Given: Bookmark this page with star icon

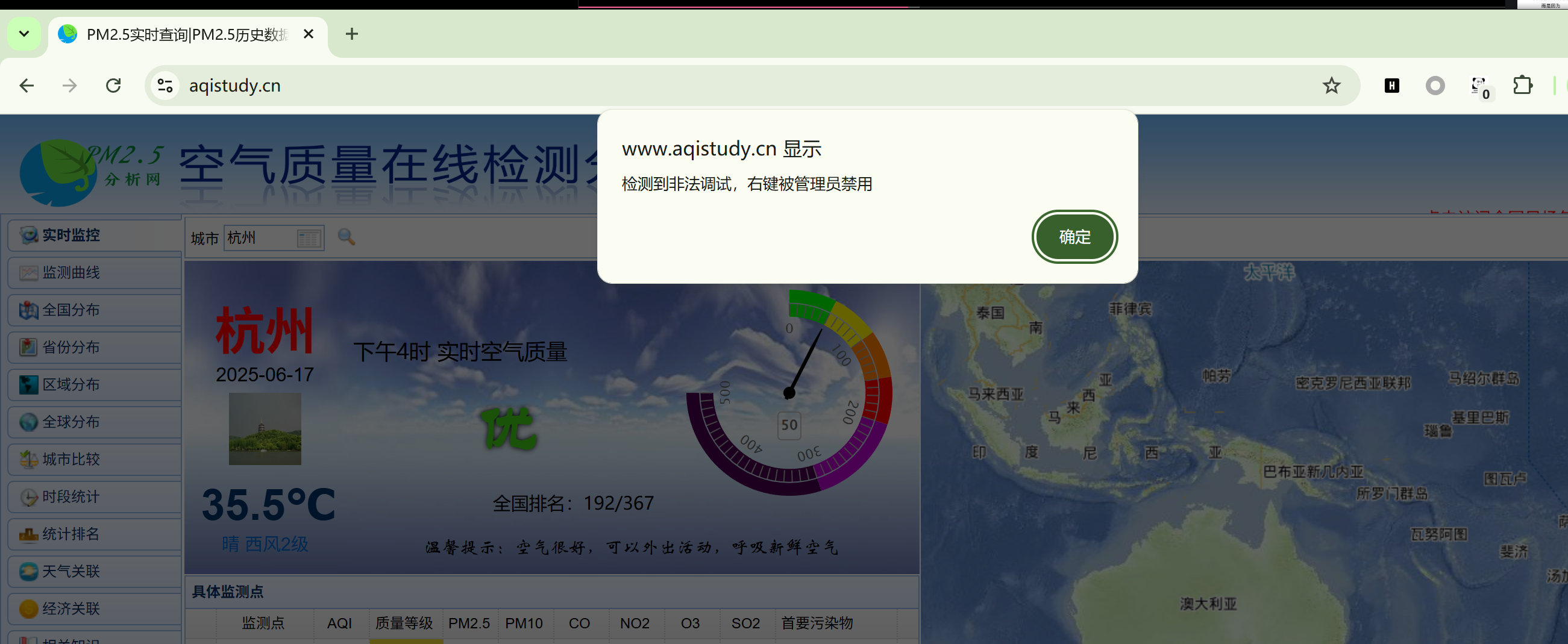Looking at the screenshot, I should [1331, 86].
